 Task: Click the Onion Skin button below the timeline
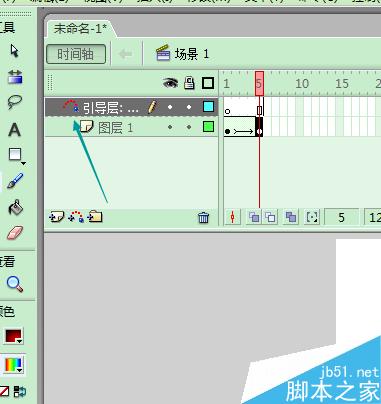pyautogui.click(x=254, y=217)
